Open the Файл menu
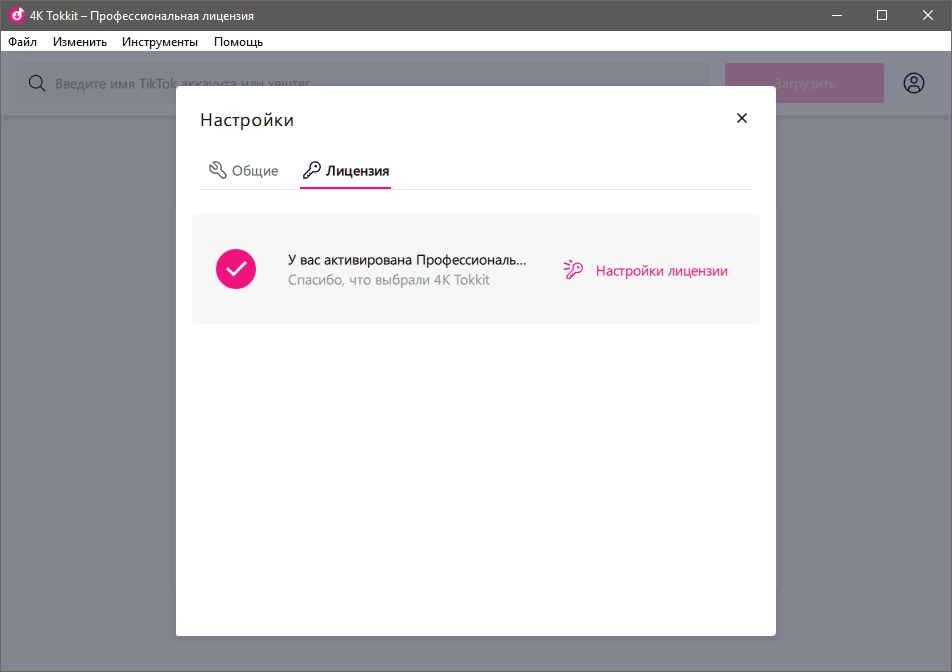Viewport: 952px width, 672px height. point(22,42)
